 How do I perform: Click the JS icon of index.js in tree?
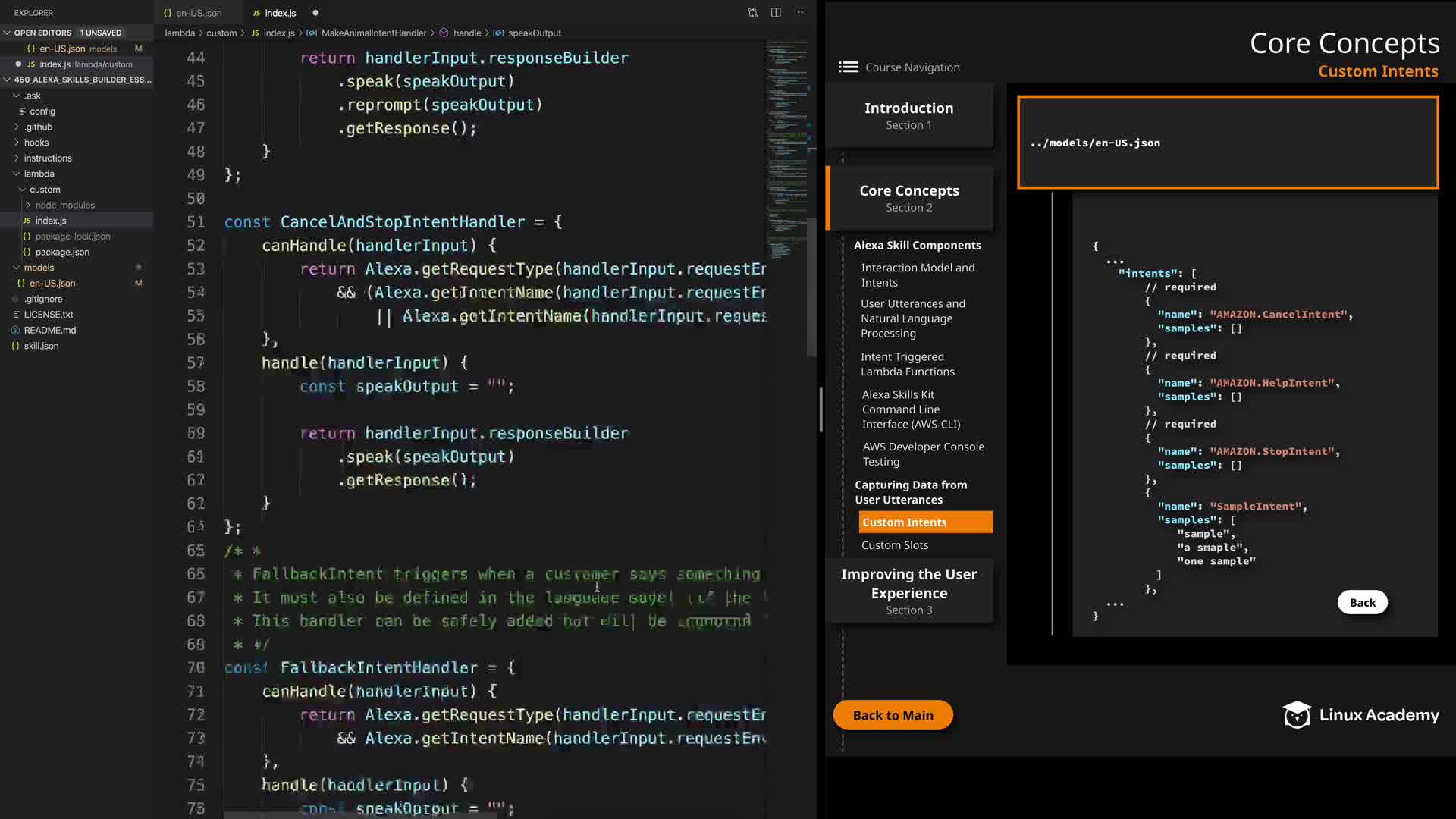27,221
